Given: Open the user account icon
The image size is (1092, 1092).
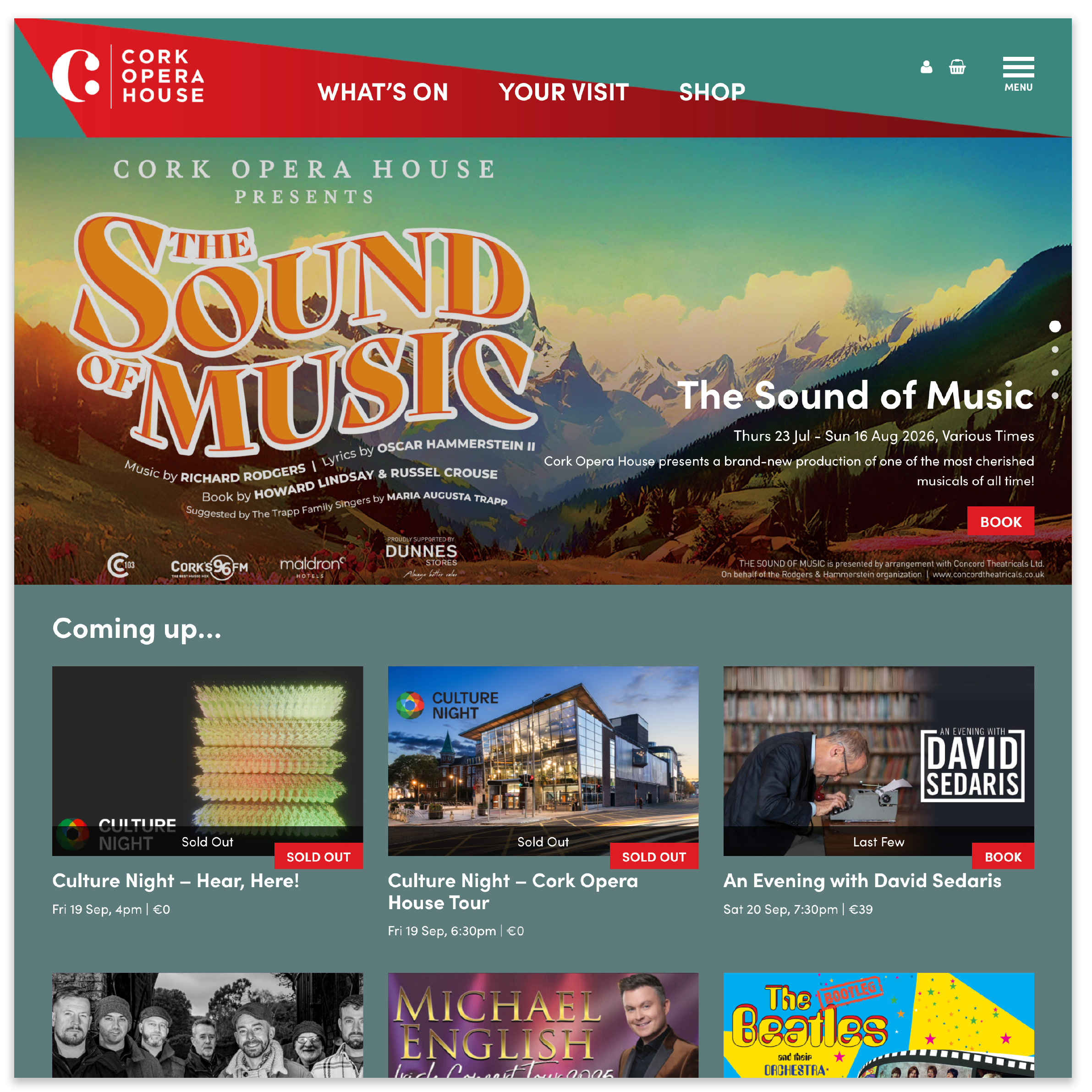Looking at the screenshot, I should (x=926, y=67).
